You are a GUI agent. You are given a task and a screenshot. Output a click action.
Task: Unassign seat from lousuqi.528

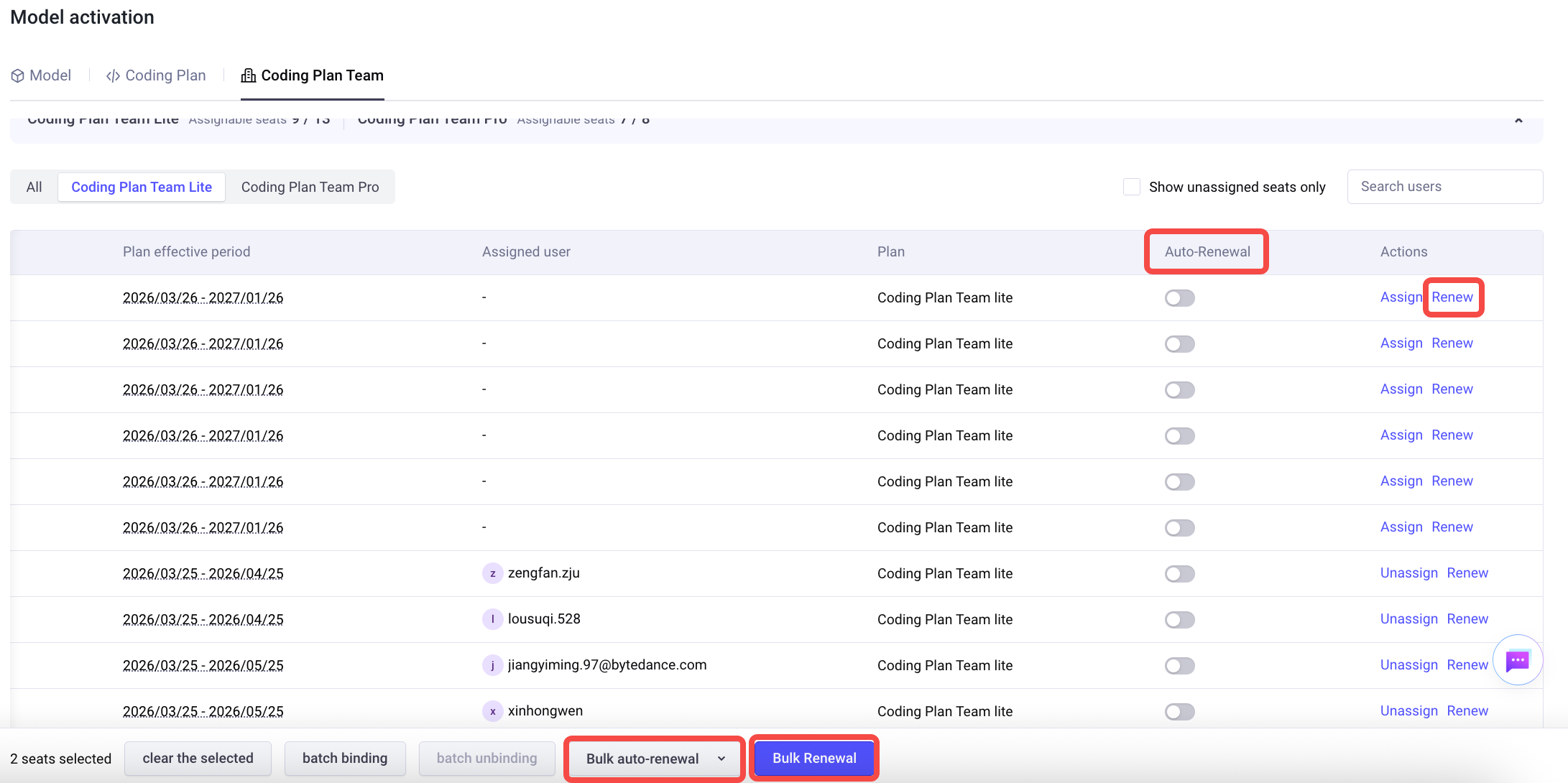click(1408, 619)
